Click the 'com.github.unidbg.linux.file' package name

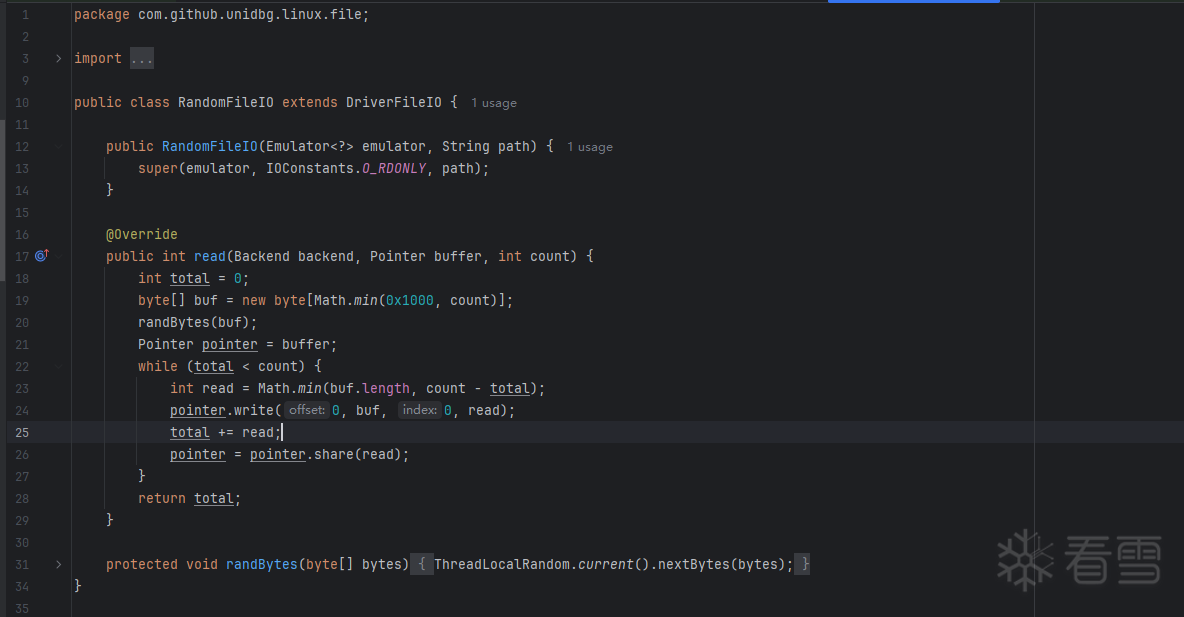coord(250,14)
